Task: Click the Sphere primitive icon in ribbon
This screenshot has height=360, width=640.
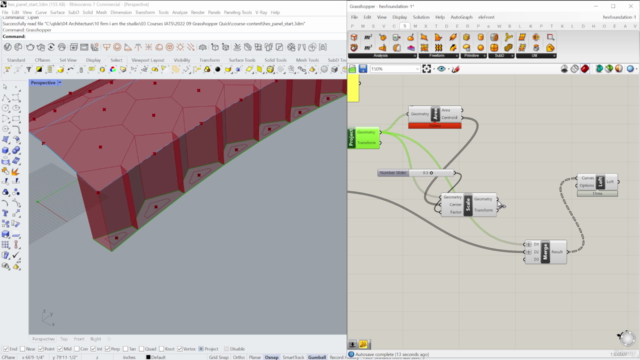Action: pyautogui.click(x=481, y=48)
